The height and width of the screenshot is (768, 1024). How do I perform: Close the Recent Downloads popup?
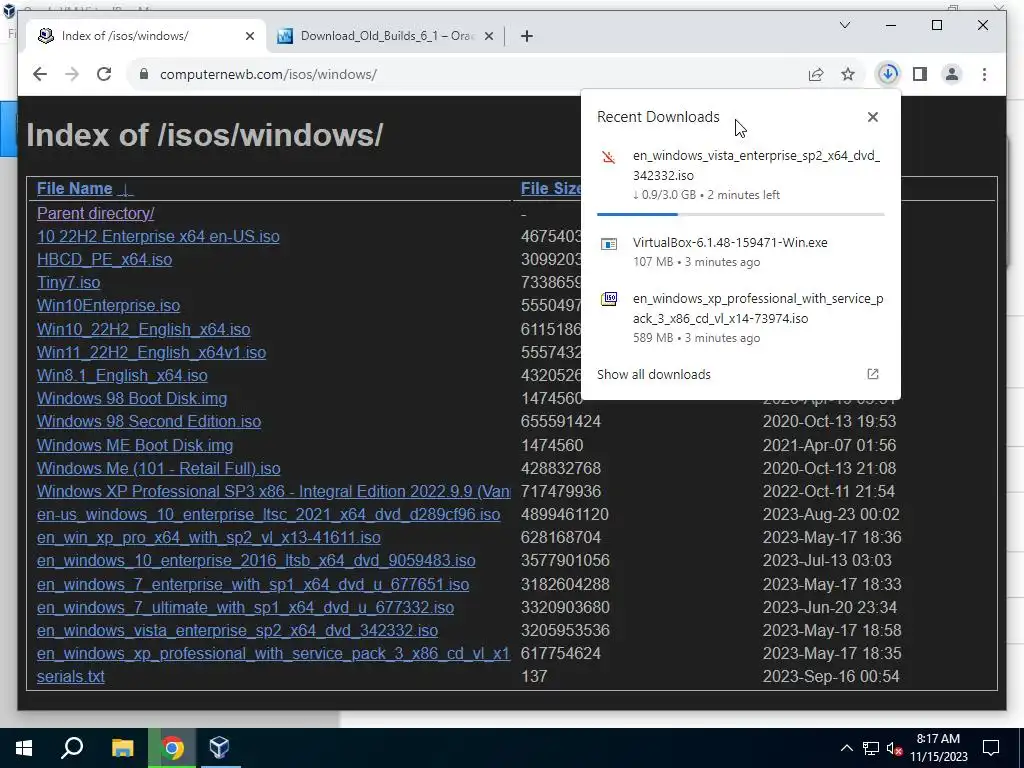pyautogui.click(x=872, y=117)
